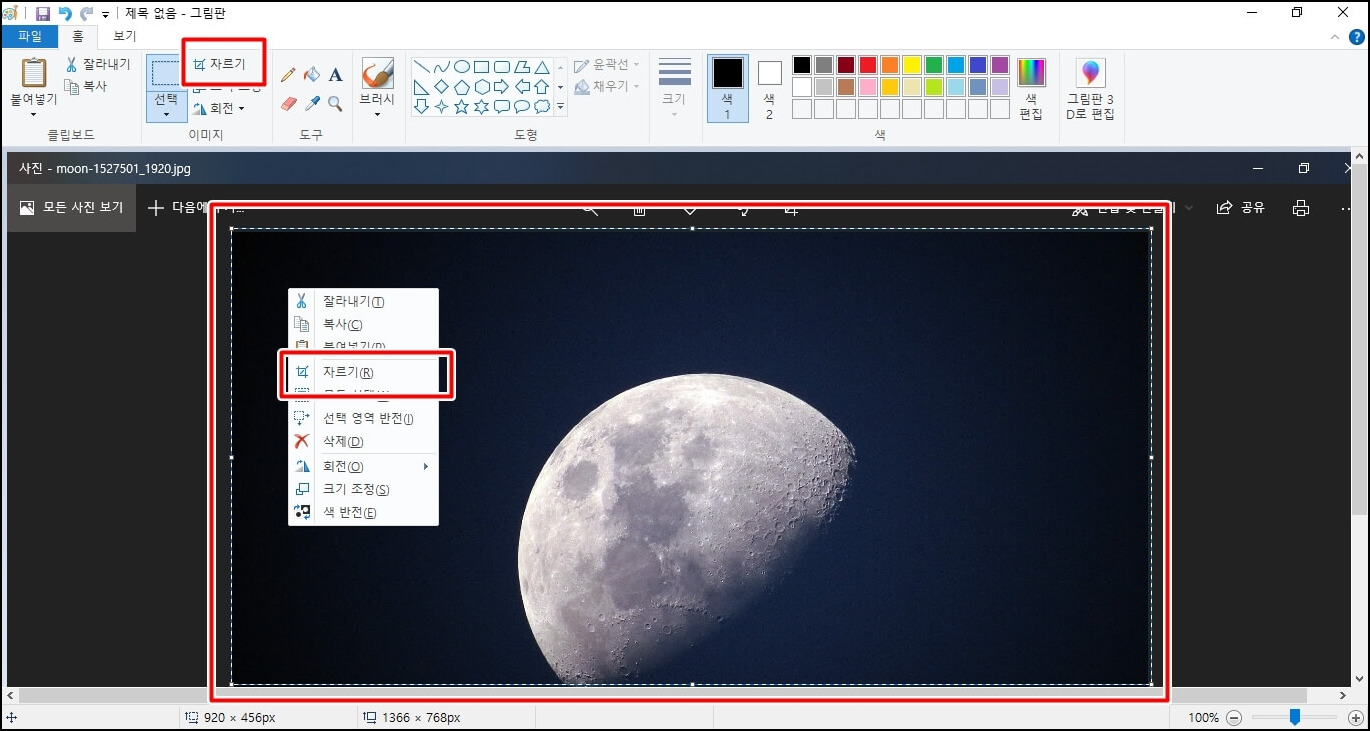Click the Save icon in quick access toolbar

[43, 14]
